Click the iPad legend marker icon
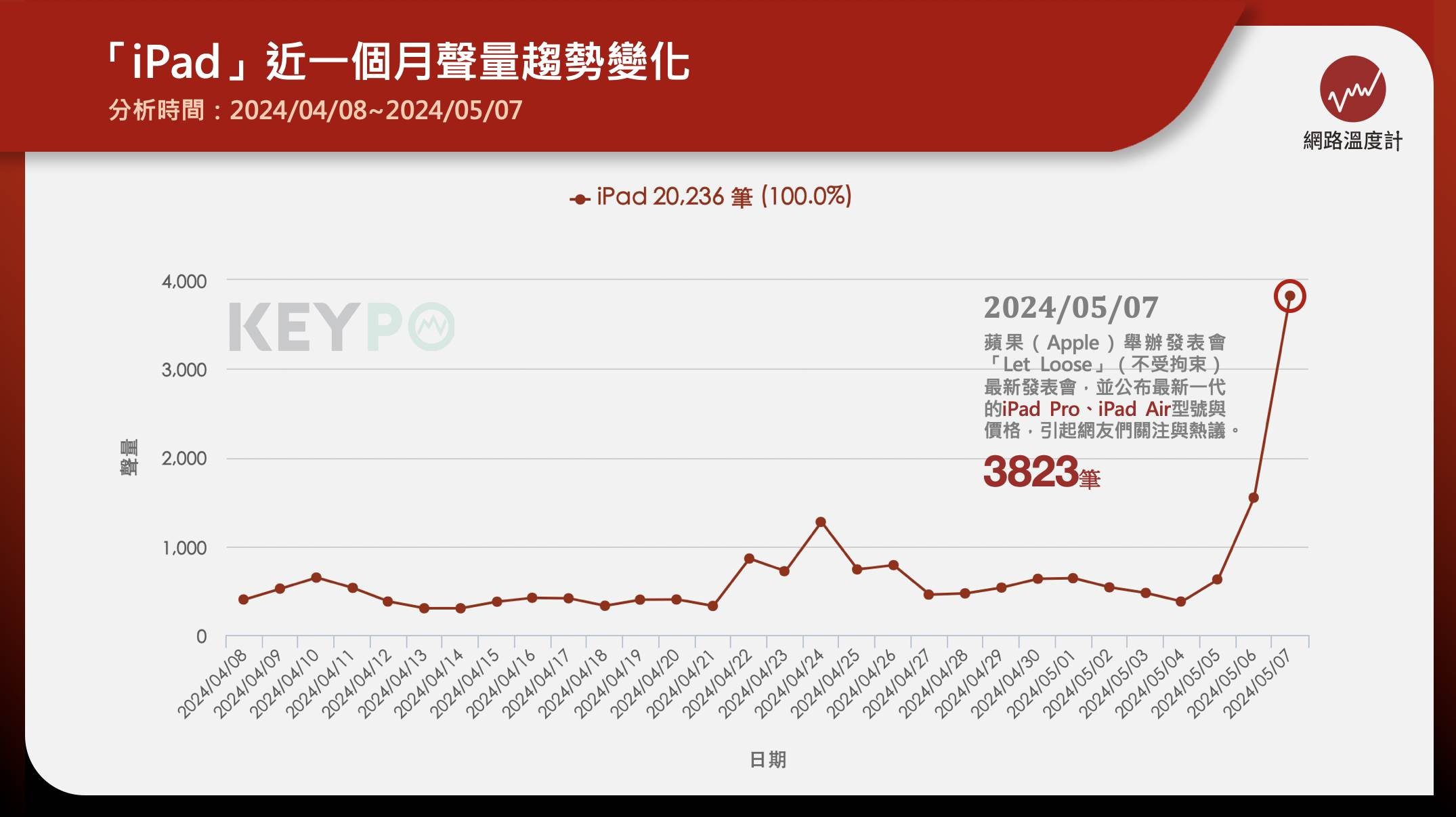Image resolution: width=1456 pixels, height=817 pixels. point(579,199)
